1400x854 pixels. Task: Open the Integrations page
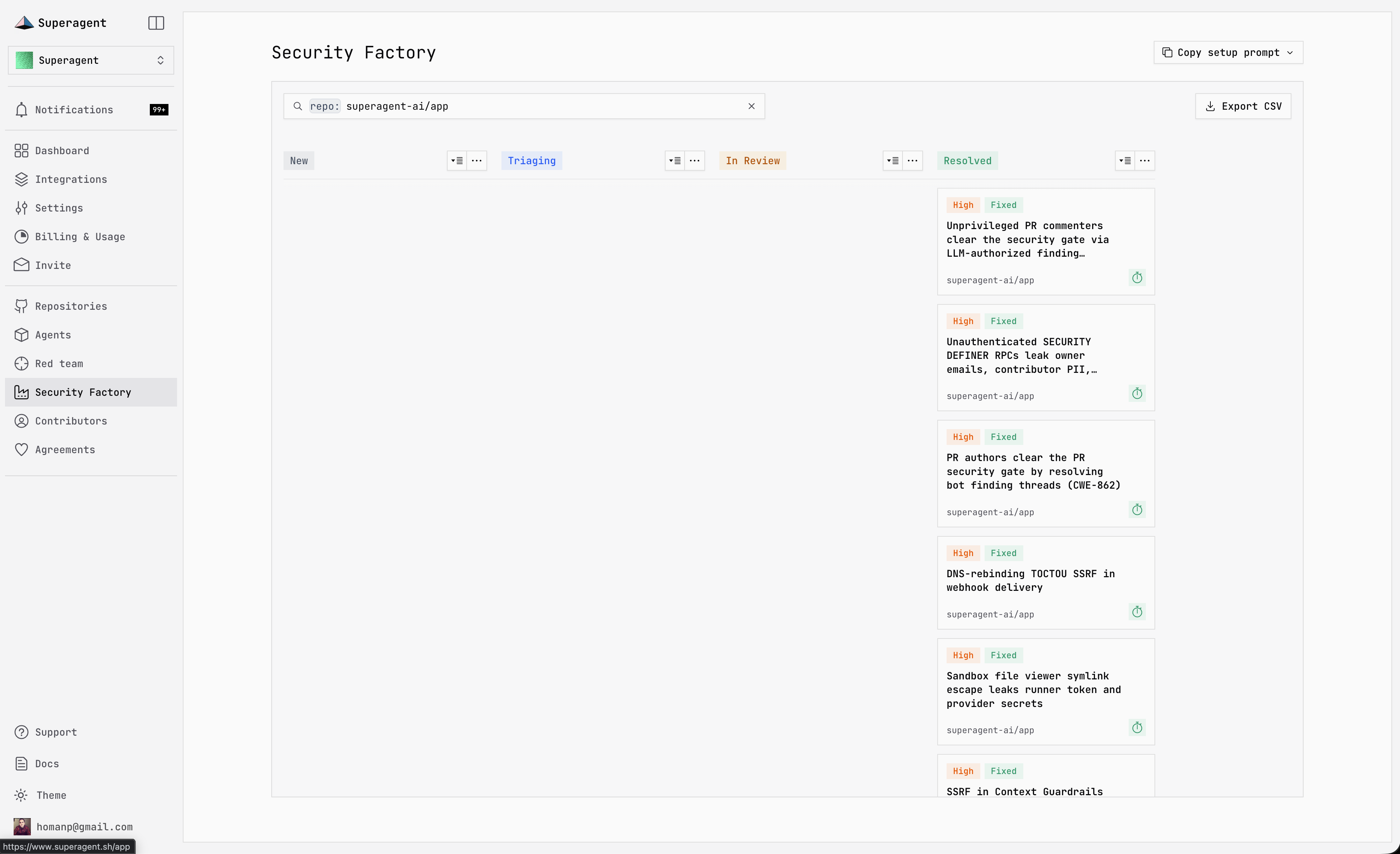[x=91, y=179]
